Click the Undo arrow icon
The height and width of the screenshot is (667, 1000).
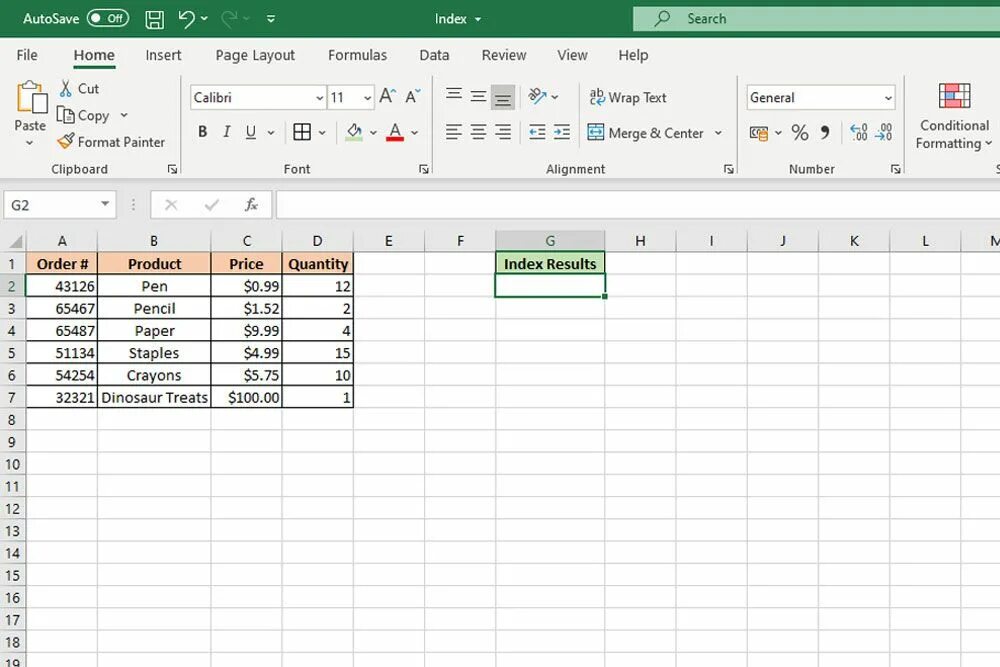pos(186,18)
